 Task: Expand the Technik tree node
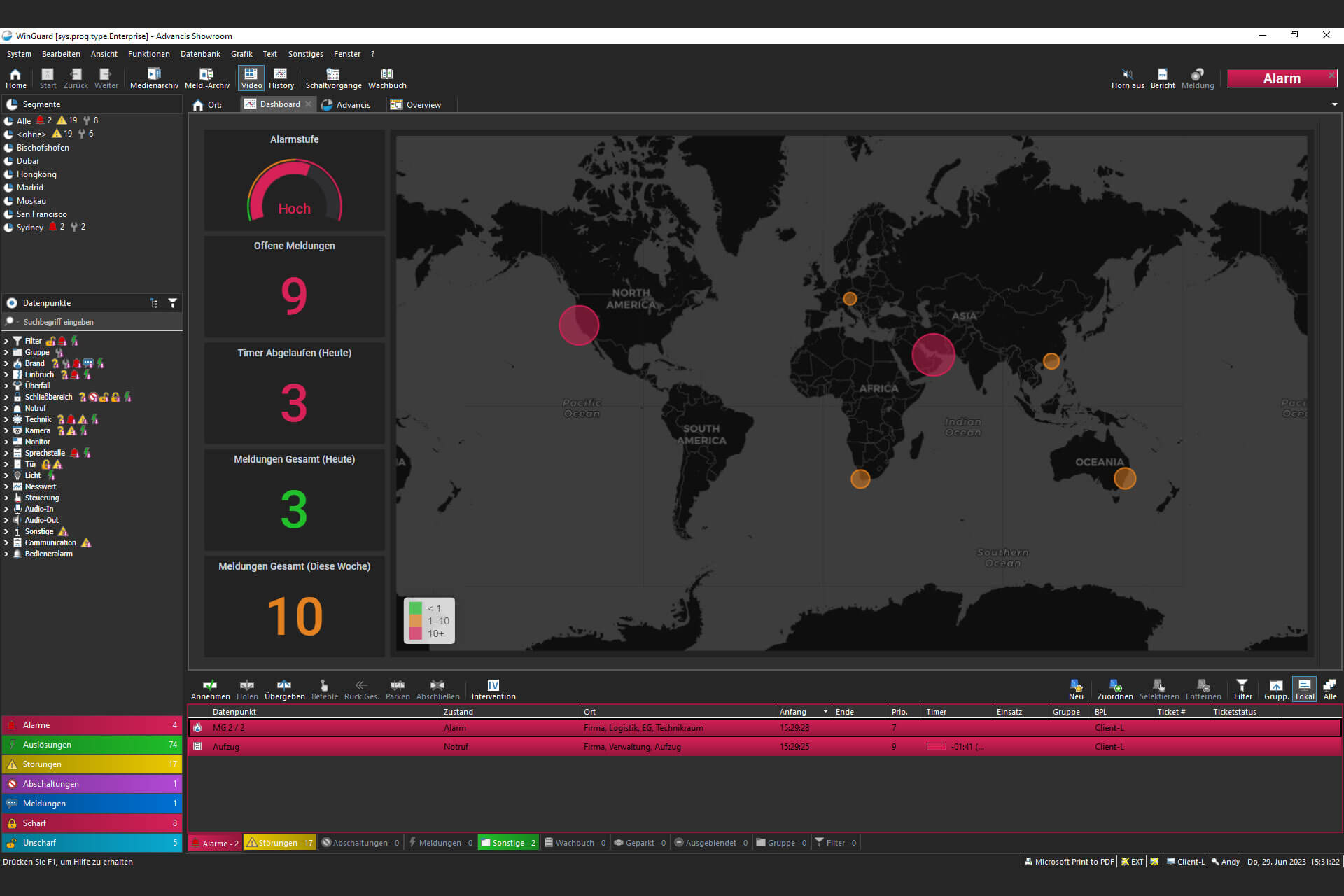pyautogui.click(x=6, y=419)
